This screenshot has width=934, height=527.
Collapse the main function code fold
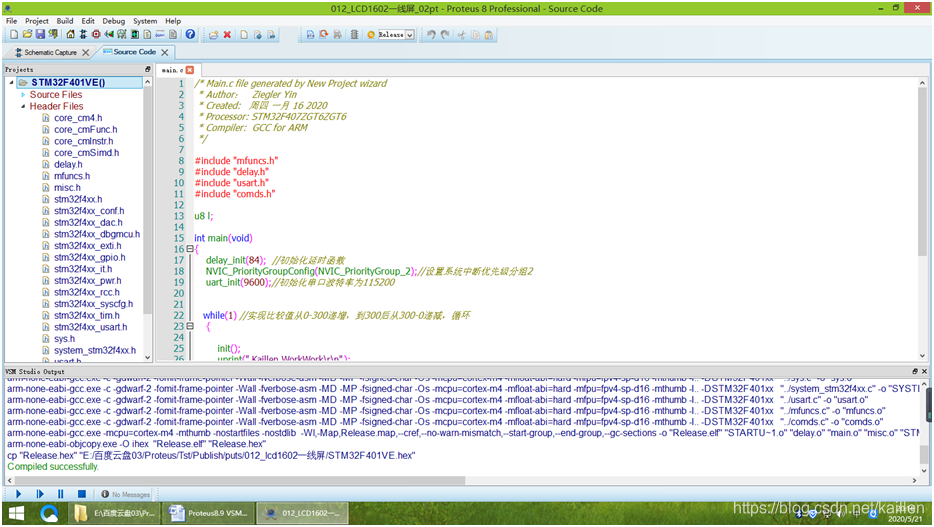pyautogui.click(x=190, y=249)
